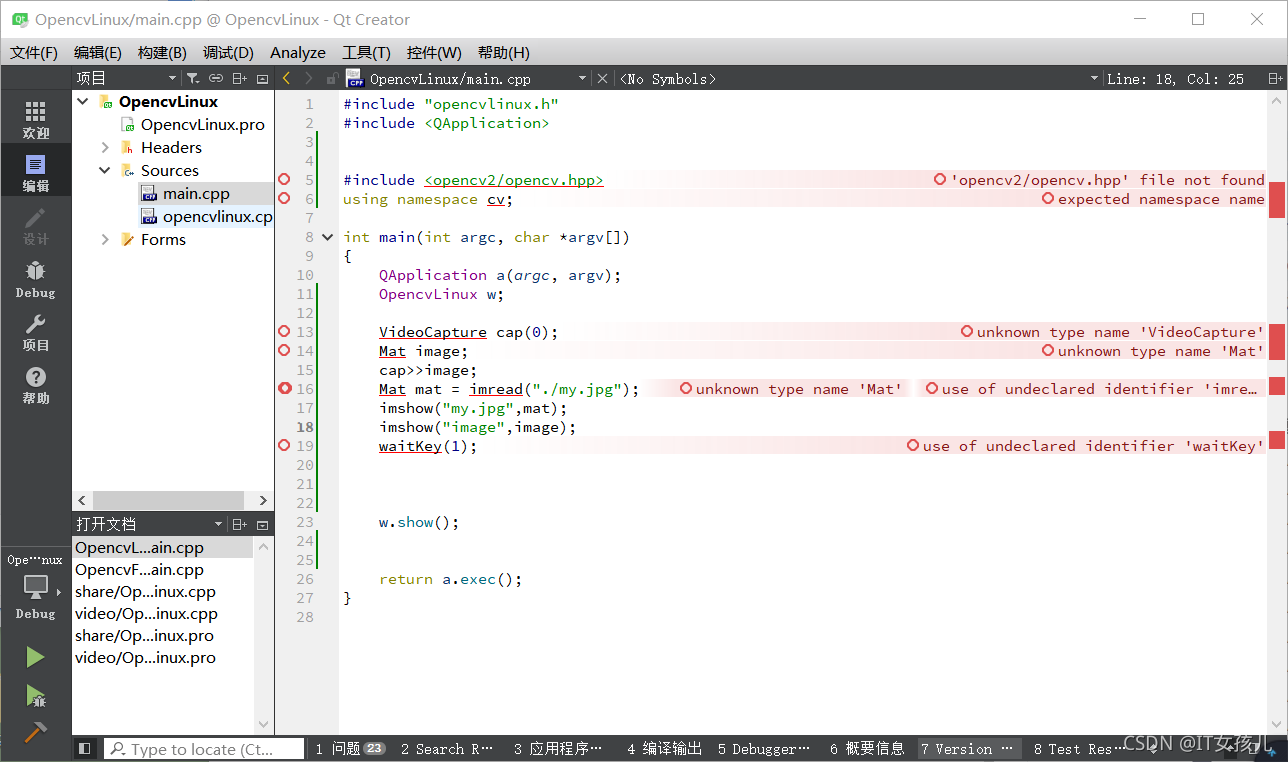The image size is (1288, 762).
Task: Show the 应用程序 output pane
Action: (x=558, y=748)
